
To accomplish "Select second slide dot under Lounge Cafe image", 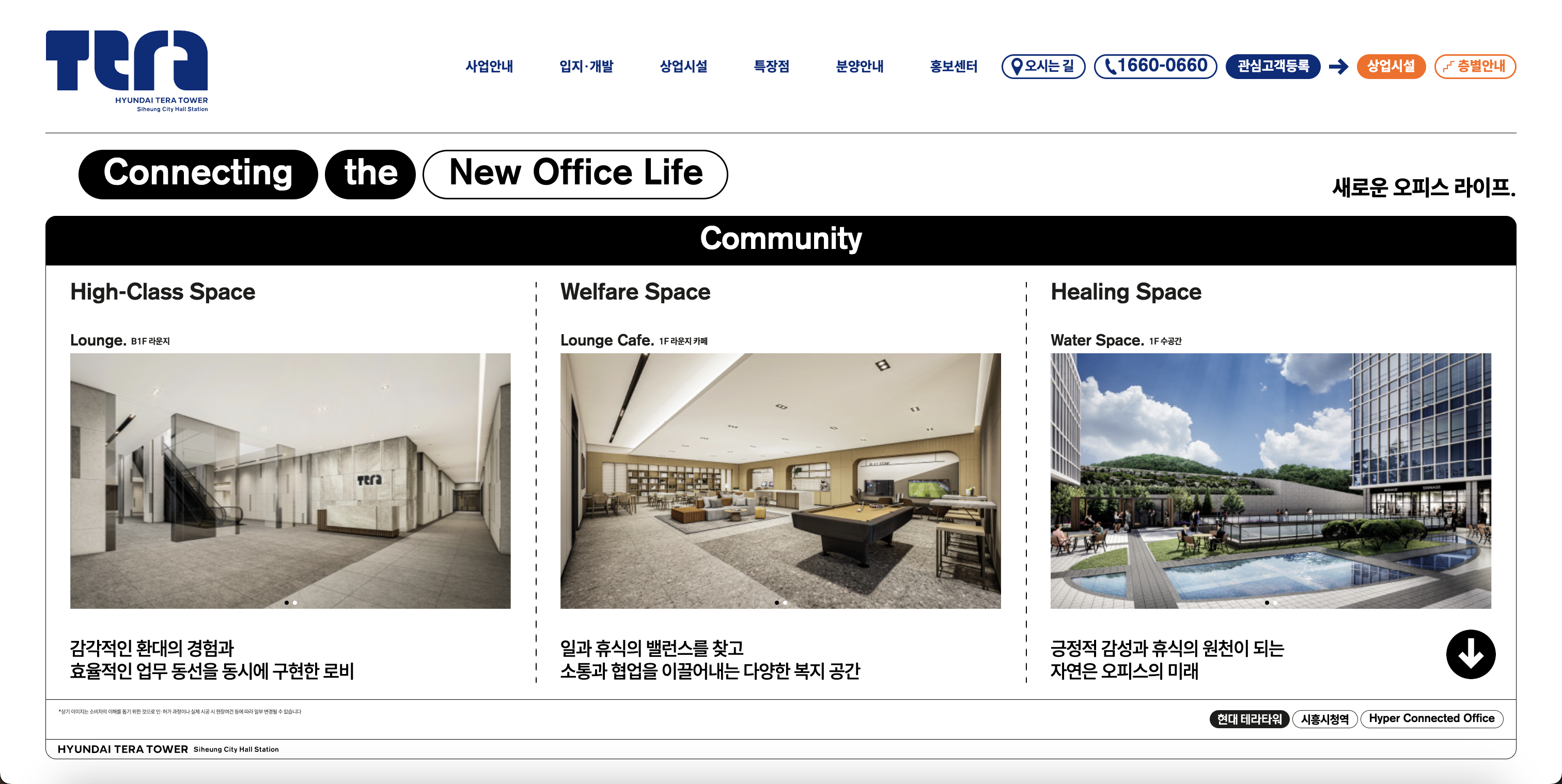I will (785, 603).
